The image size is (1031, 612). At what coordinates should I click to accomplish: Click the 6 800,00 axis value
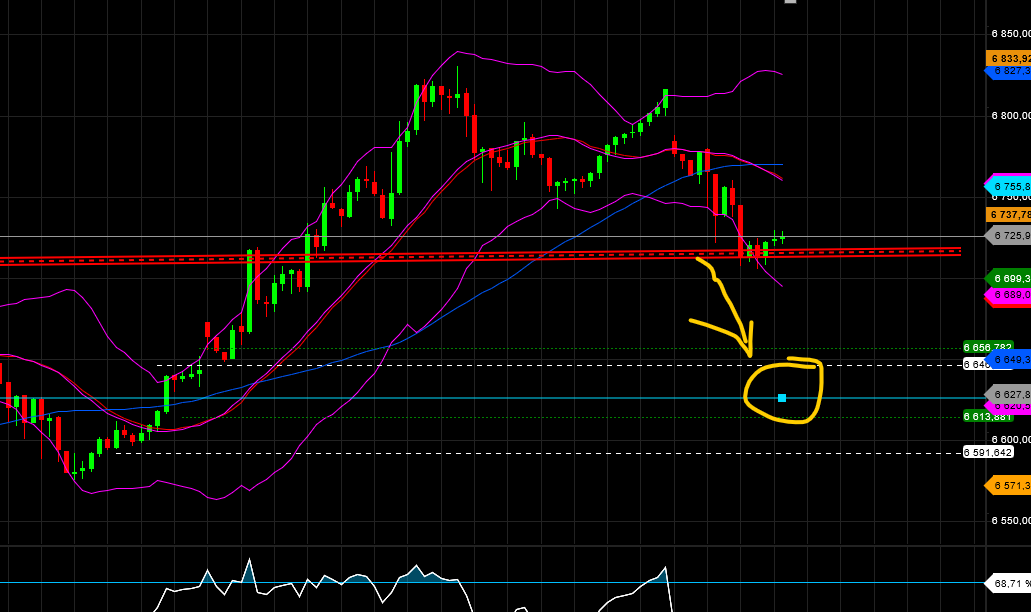pos(1011,116)
